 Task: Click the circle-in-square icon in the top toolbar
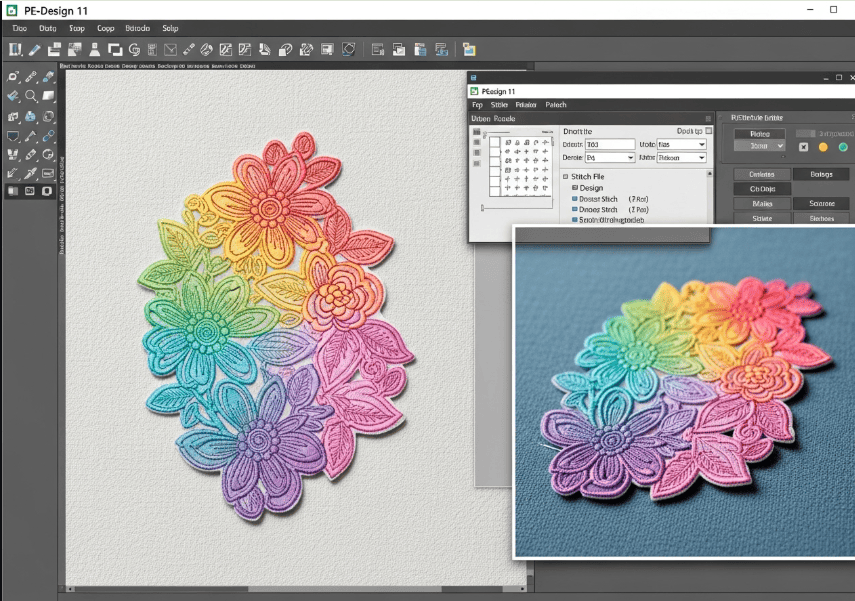pyautogui.click(x=348, y=50)
